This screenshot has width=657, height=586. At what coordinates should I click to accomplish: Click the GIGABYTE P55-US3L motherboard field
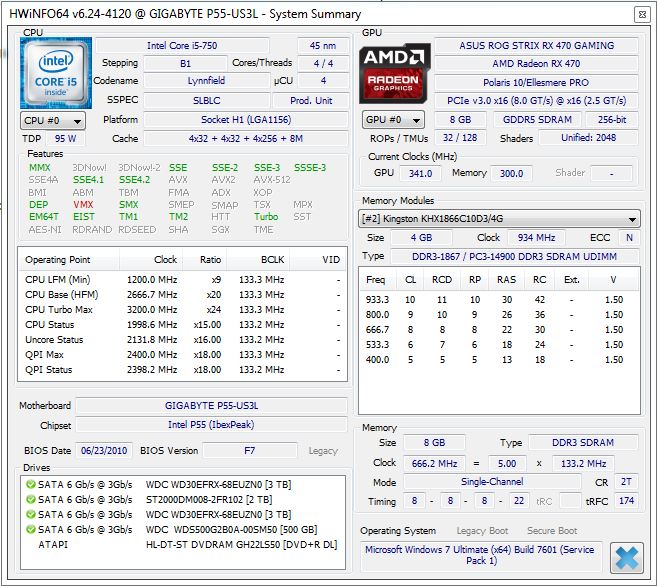tap(212, 406)
